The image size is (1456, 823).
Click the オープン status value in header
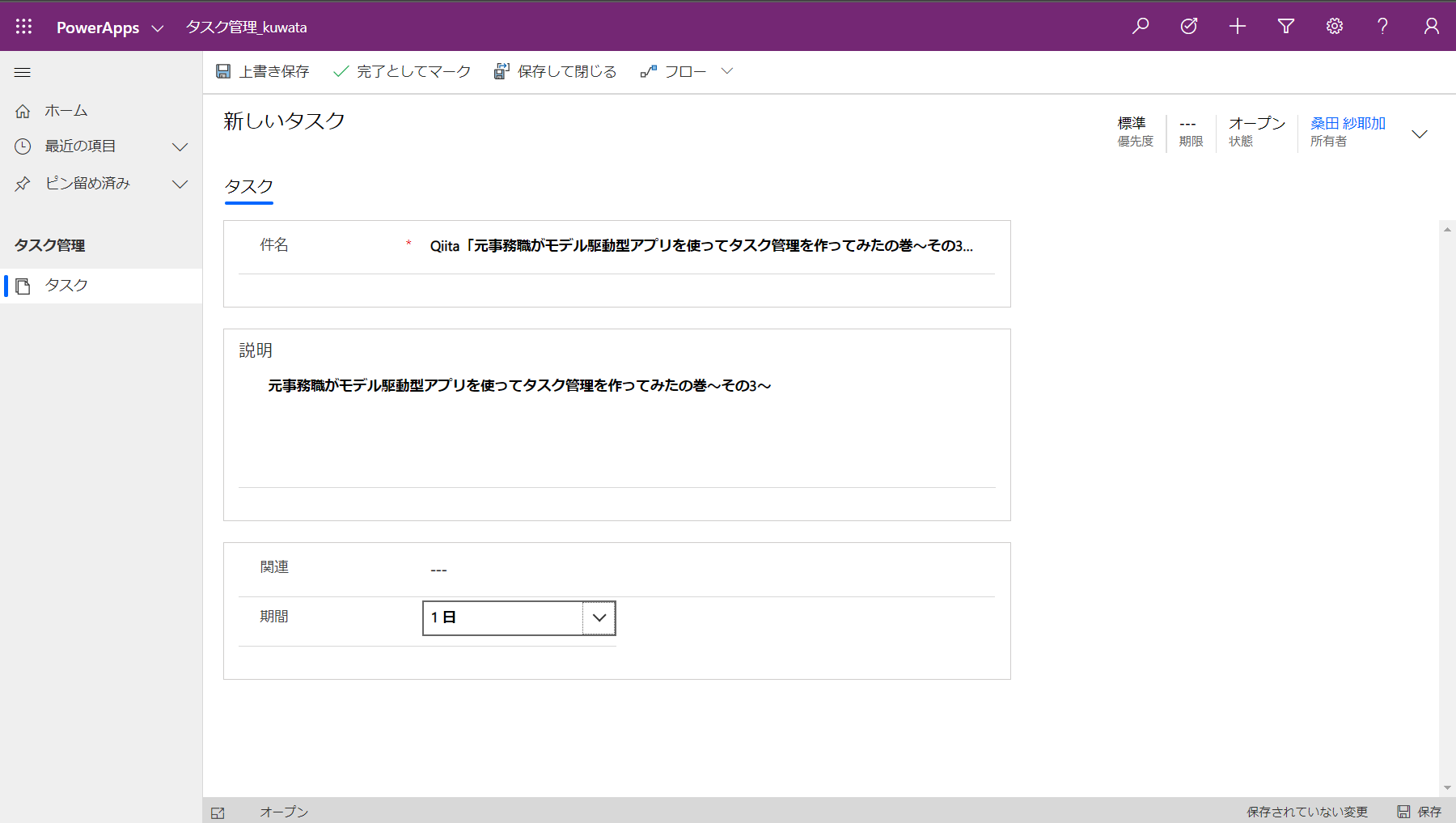(1257, 123)
